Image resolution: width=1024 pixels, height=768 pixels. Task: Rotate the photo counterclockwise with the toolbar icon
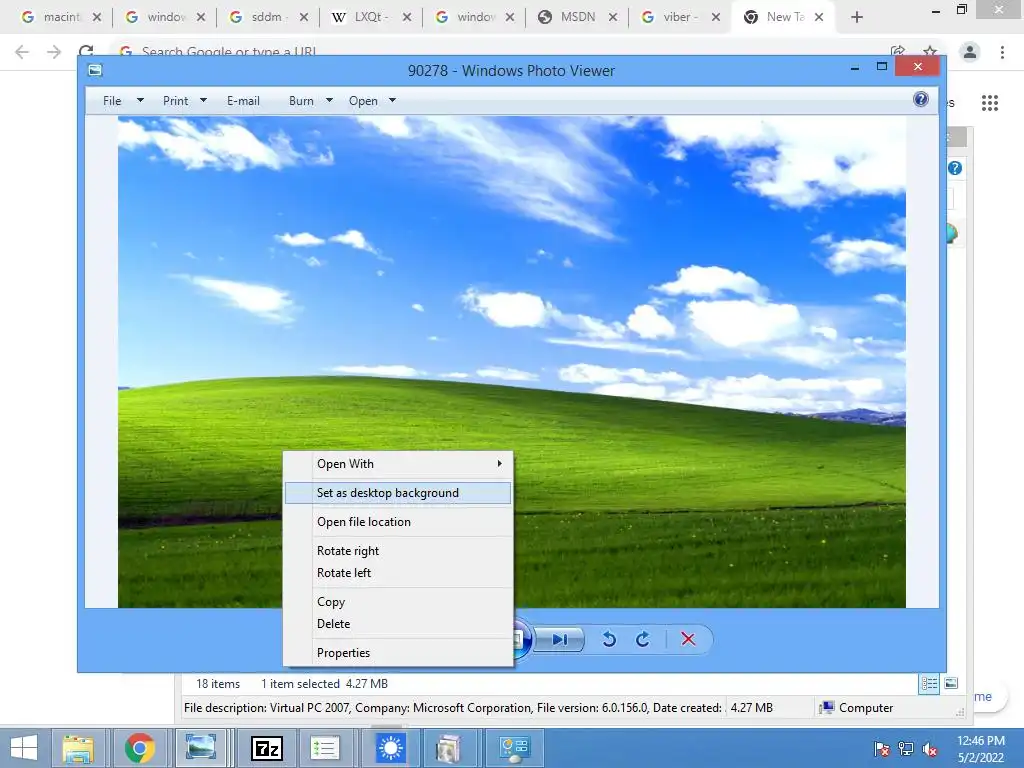[x=609, y=639]
